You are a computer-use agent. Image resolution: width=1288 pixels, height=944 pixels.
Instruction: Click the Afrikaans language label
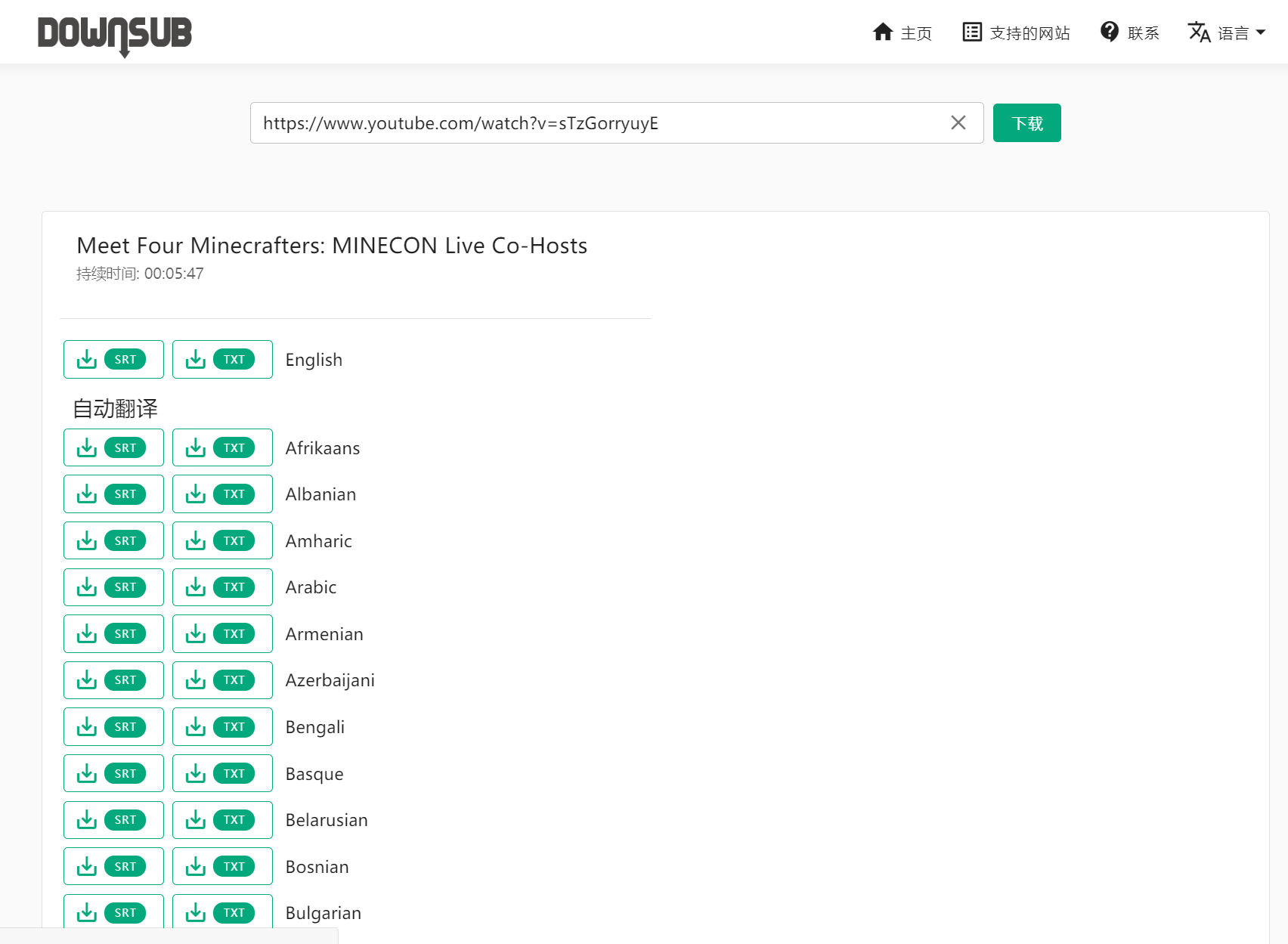pyautogui.click(x=323, y=448)
